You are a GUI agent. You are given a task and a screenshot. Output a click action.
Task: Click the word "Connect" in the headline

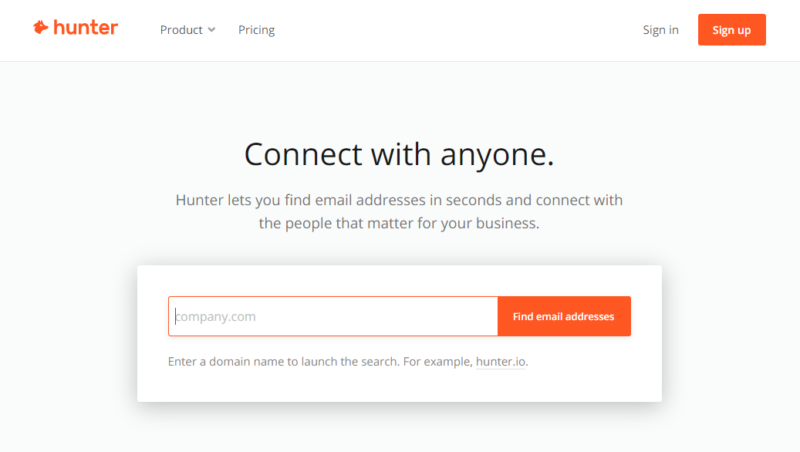point(306,154)
